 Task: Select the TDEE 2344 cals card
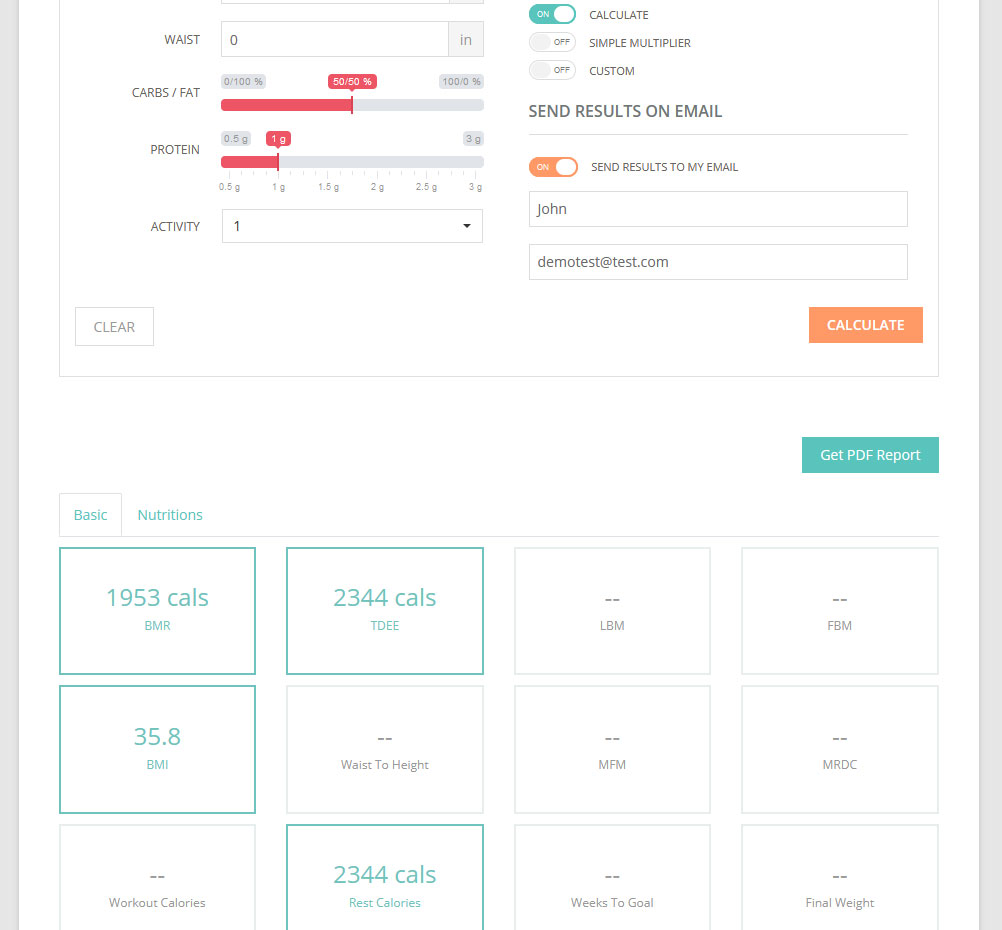click(x=385, y=610)
